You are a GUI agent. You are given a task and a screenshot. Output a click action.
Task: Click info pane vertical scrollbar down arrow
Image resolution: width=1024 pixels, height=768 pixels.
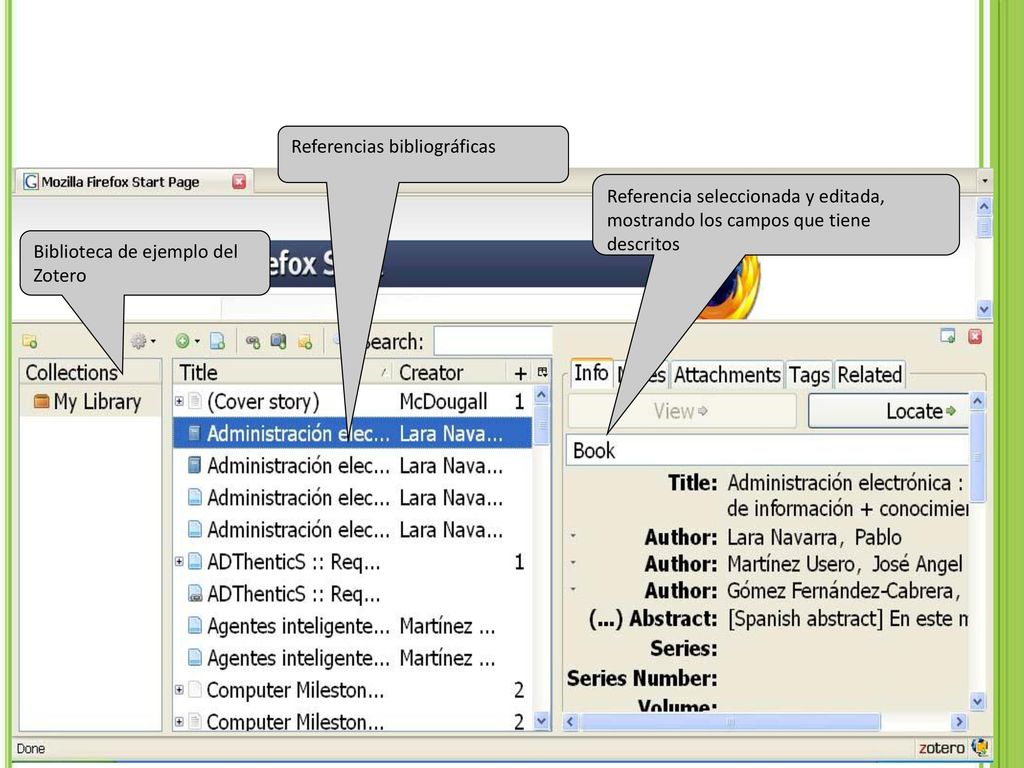[978, 702]
